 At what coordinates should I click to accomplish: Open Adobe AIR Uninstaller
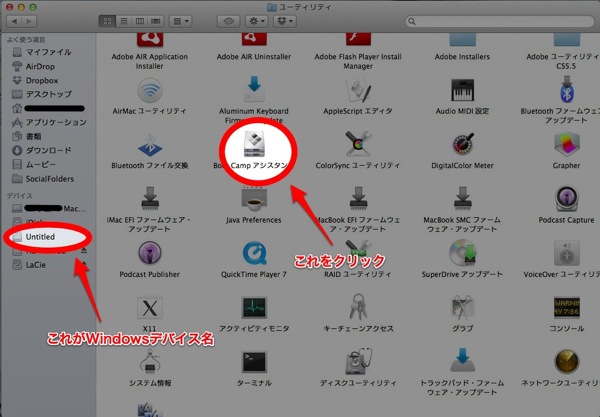pyautogui.click(x=254, y=39)
